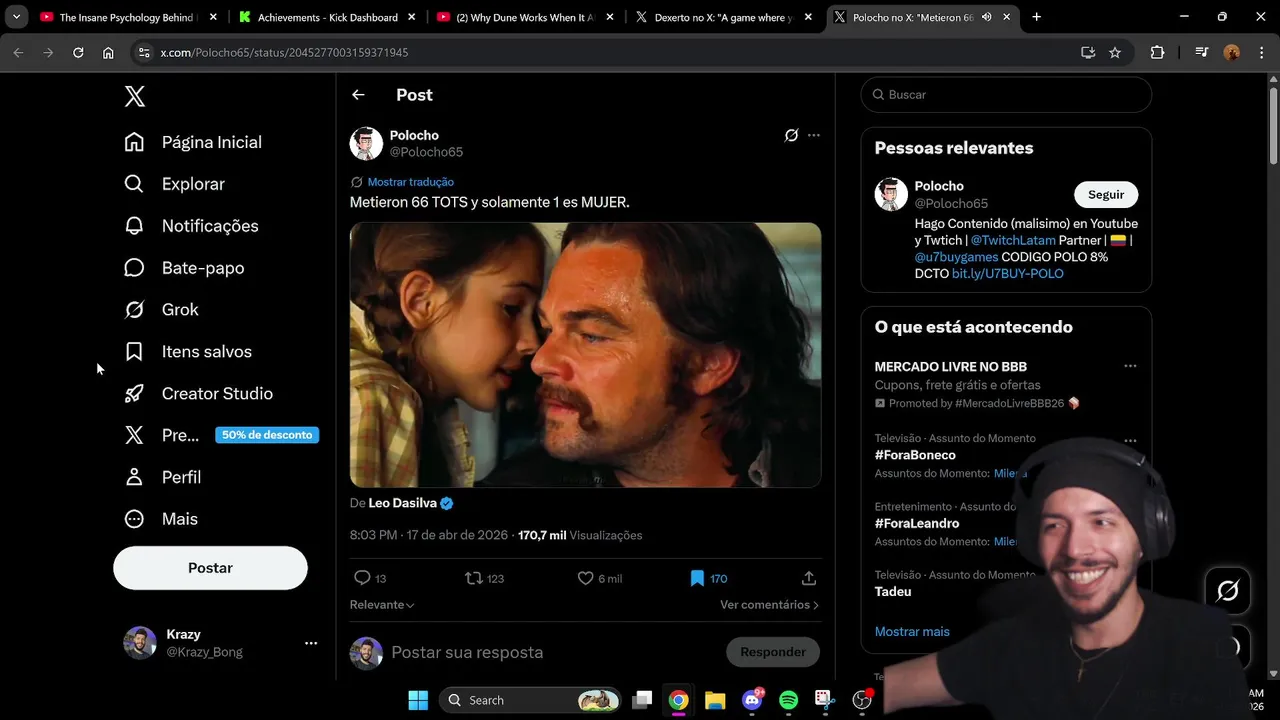This screenshot has width=1280, height=720.
Task: Open the Relevante sort dropdown
Action: [x=382, y=605]
